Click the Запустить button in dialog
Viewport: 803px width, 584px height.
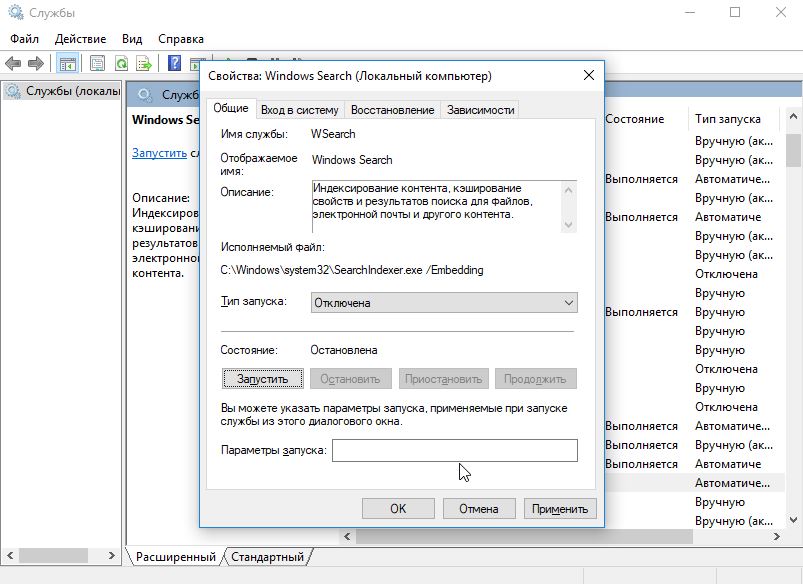pos(263,379)
